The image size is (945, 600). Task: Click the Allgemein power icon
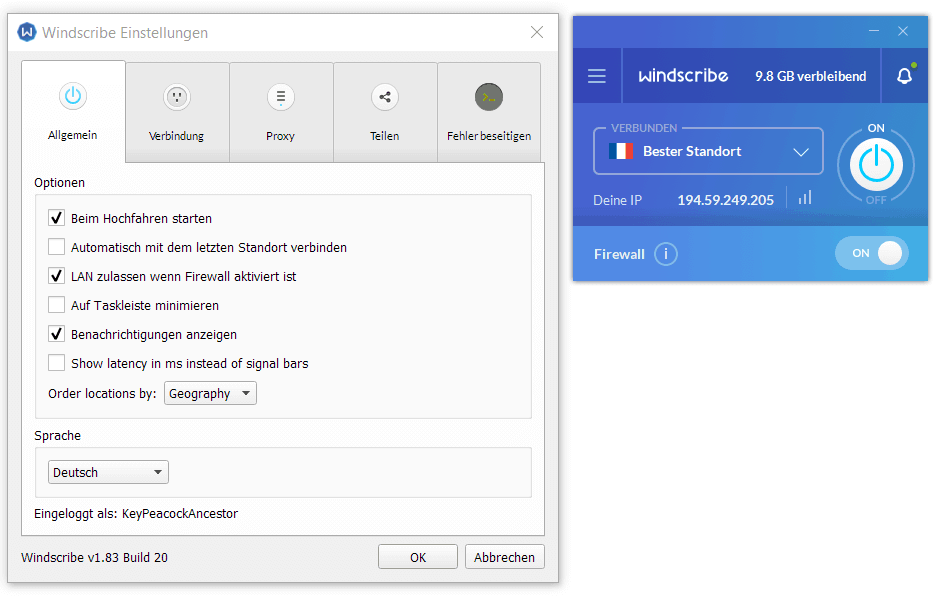pyautogui.click(x=73, y=96)
